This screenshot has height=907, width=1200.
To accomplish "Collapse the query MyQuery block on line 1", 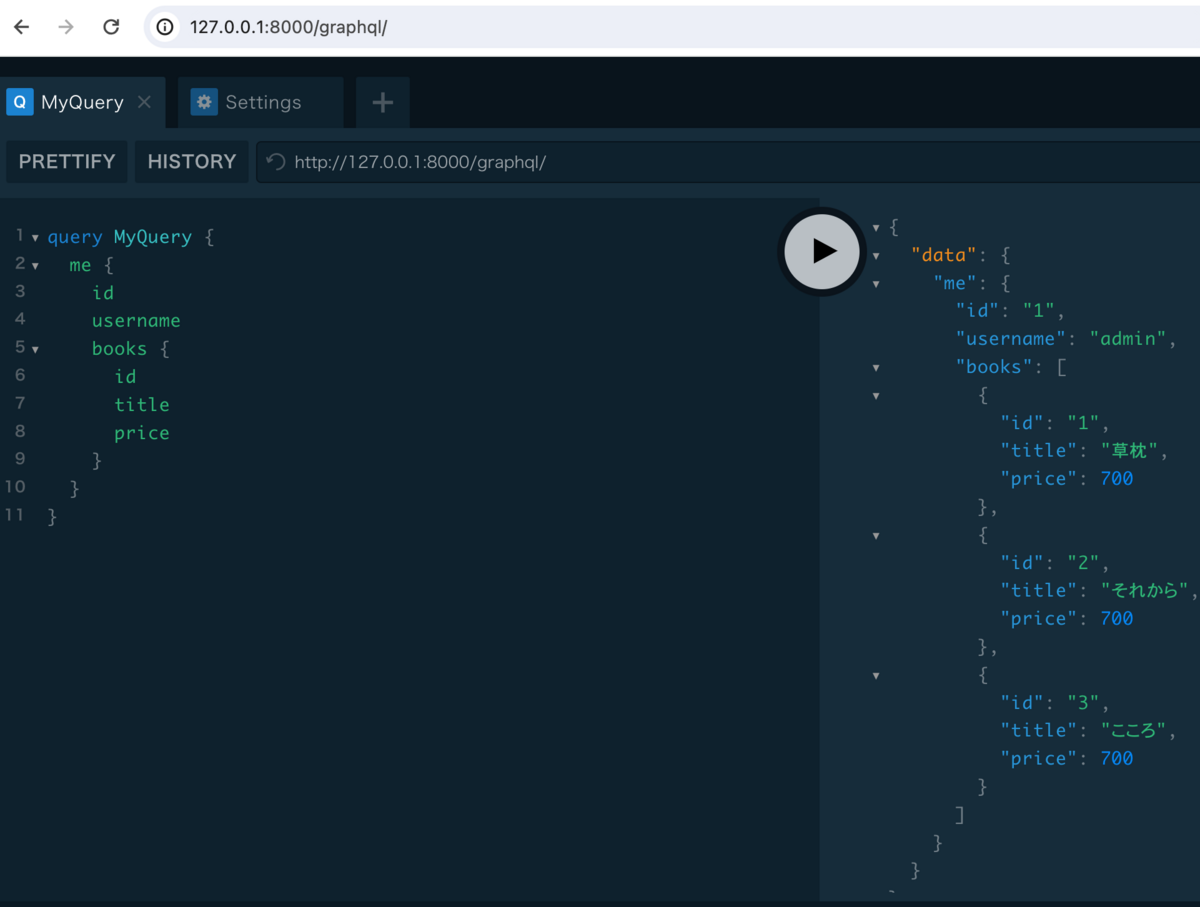I will pos(36,238).
